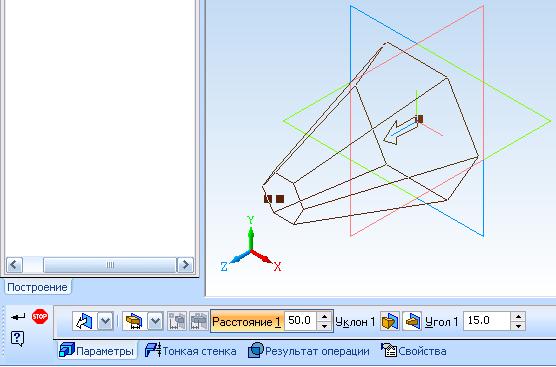Click the Z axis label of the triad
Screen dimensions: 556x367
(x=224, y=267)
